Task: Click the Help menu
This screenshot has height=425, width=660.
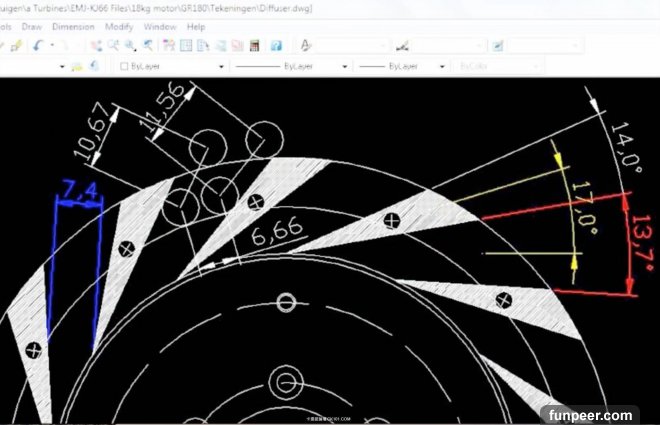Action: (196, 27)
